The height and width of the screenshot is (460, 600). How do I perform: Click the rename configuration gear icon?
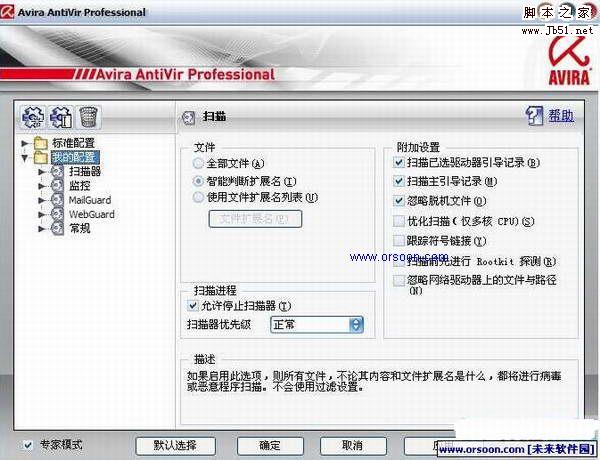[x=61, y=117]
